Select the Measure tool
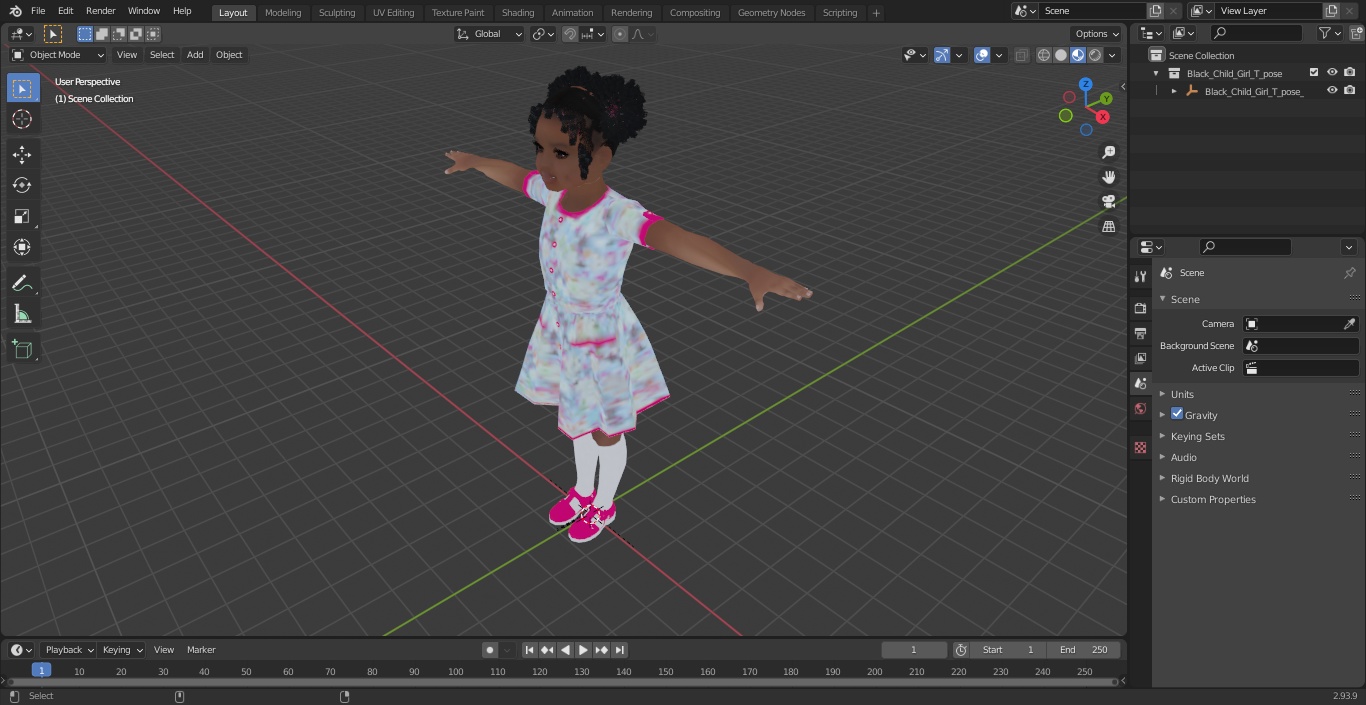This screenshot has height=705, width=1366. pyautogui.click(x=22, y=314)
